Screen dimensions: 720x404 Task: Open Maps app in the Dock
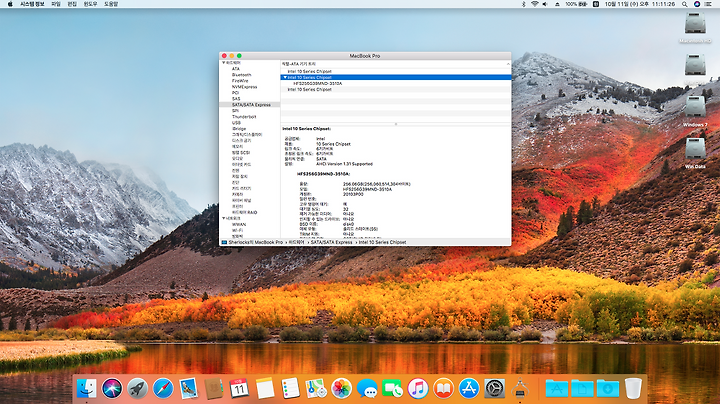pos(316,389)
